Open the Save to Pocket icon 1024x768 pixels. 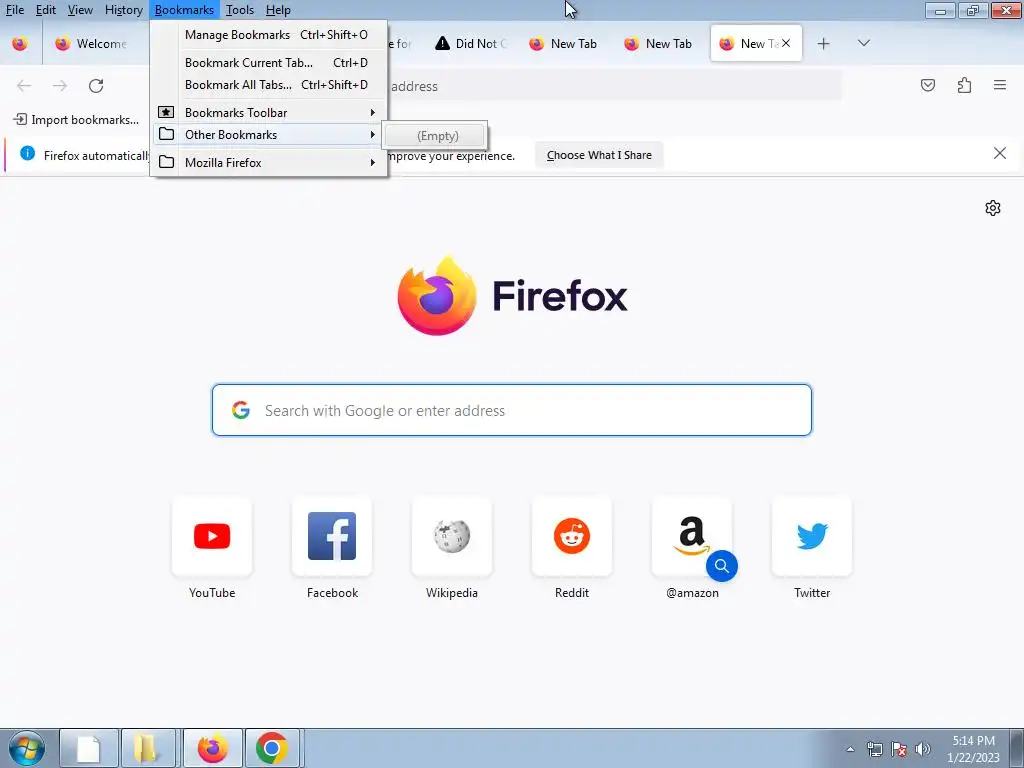[x=927, y=86]
